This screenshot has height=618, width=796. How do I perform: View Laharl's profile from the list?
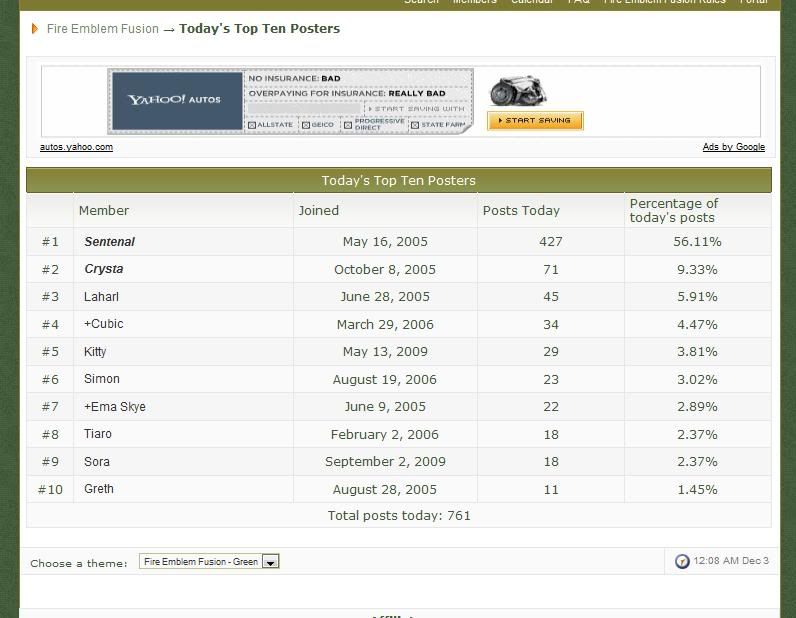click(101, 297)
